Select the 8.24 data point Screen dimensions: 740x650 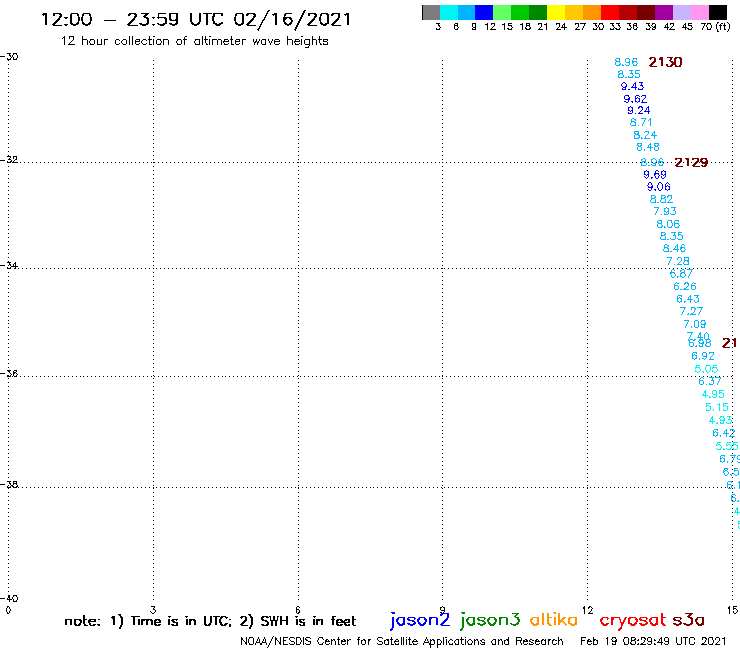[x=645, y=135]
